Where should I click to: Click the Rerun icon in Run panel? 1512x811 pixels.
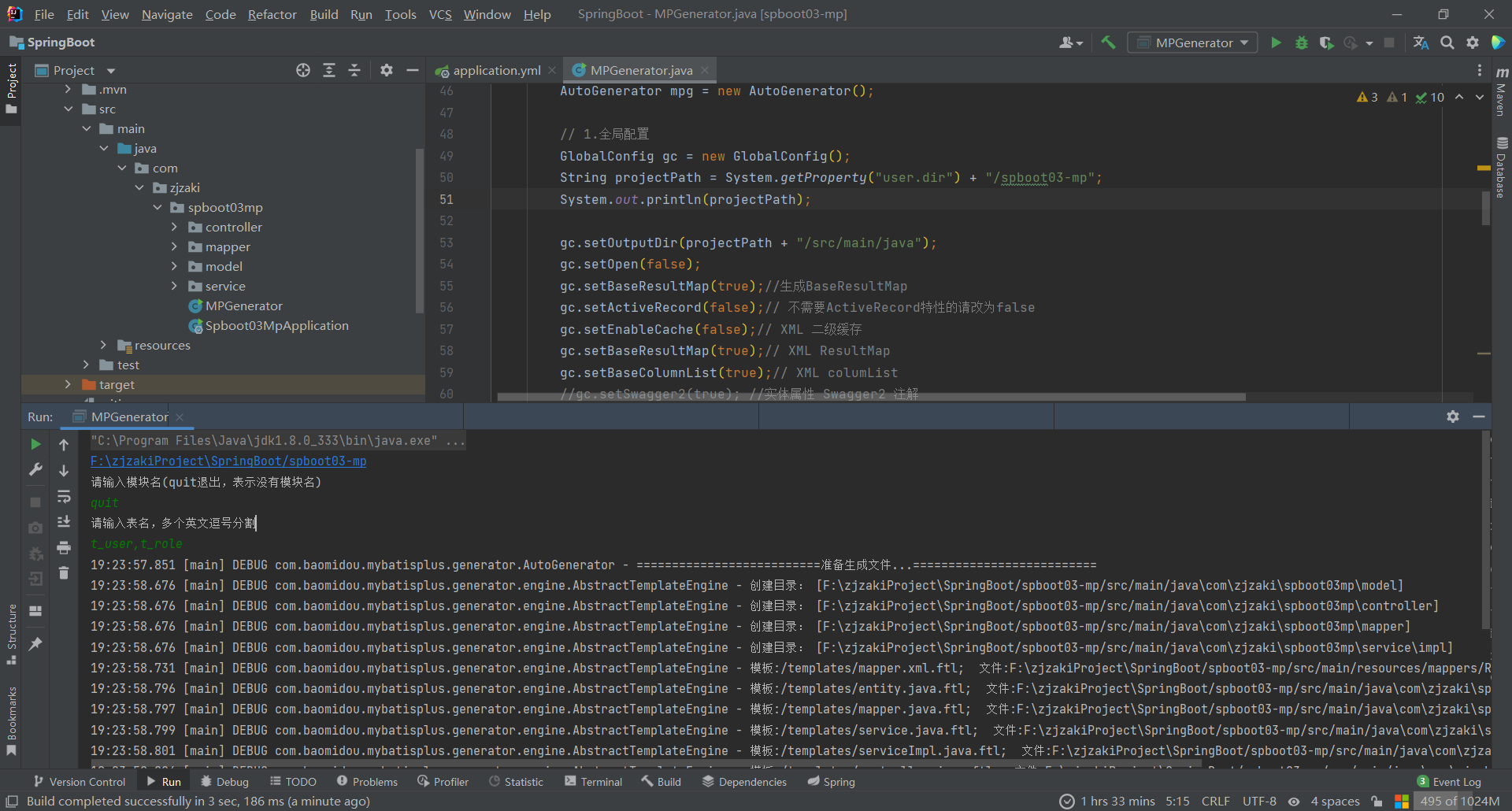(35, 444)
